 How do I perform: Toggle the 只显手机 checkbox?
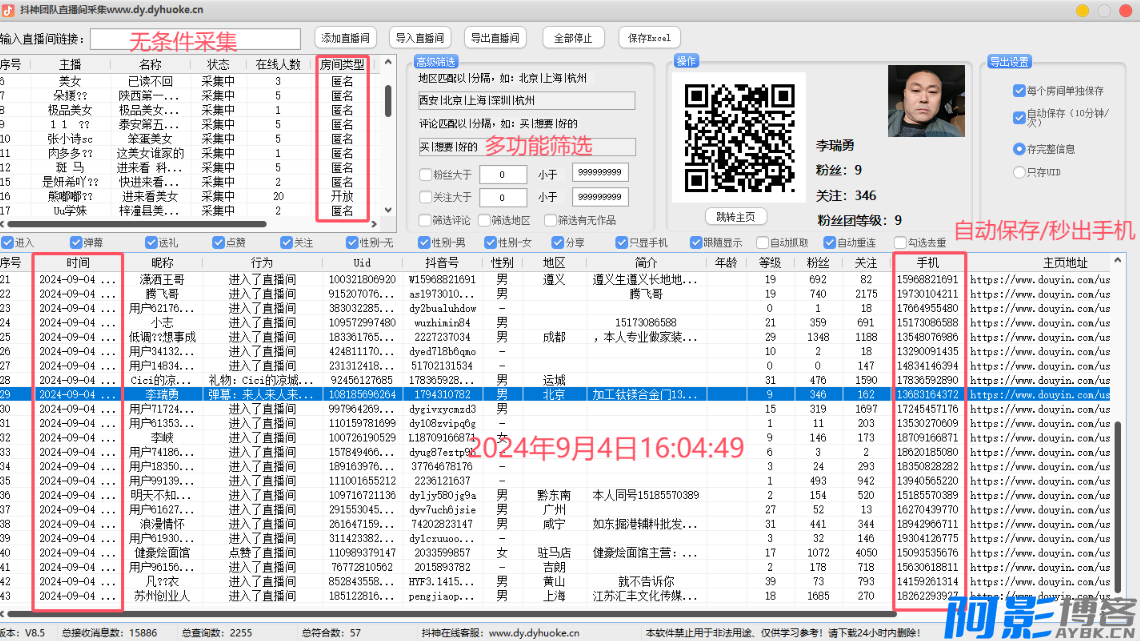coord(622,243)
